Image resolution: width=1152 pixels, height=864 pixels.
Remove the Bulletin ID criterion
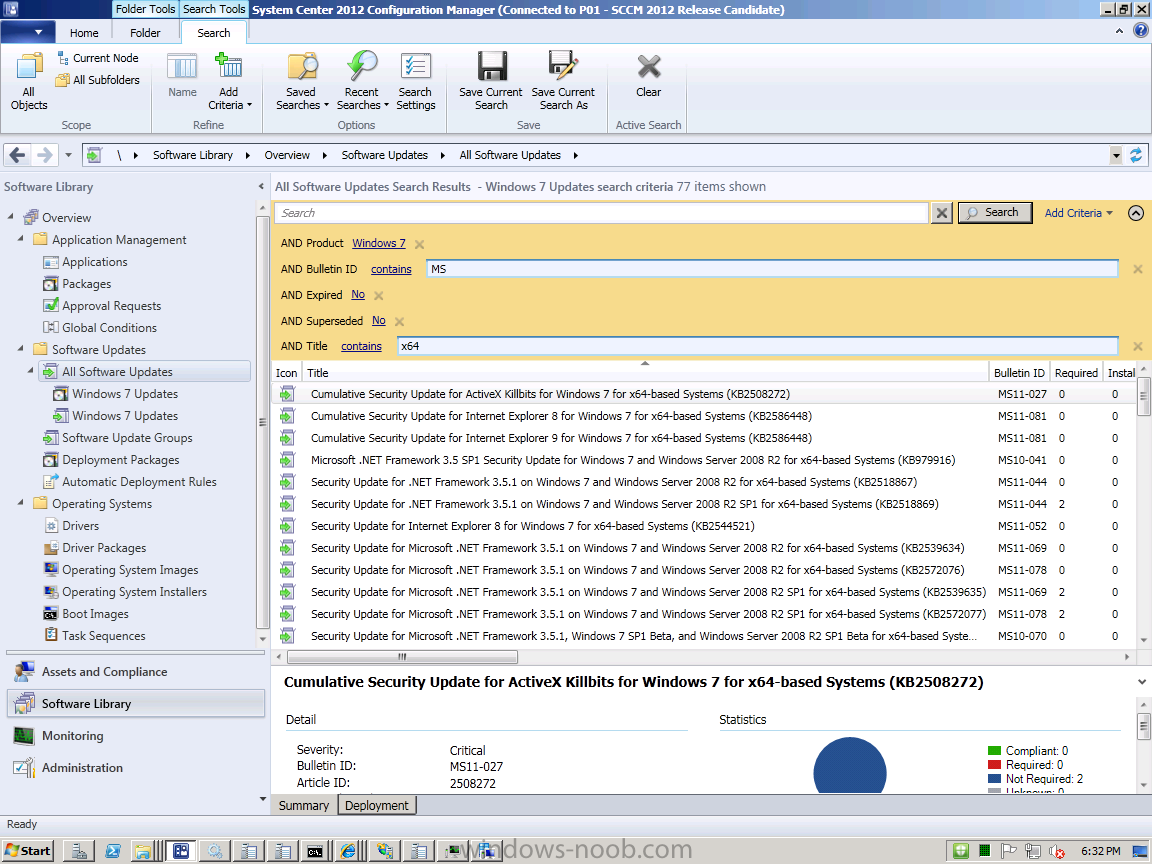(x=1137, y=269)
